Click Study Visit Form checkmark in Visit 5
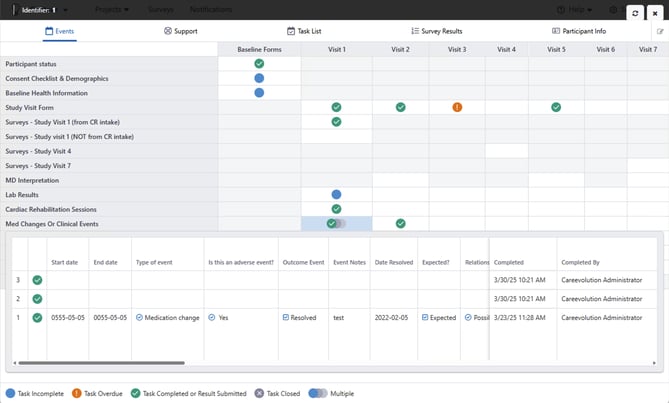669x403 pixels. [556, 107]
